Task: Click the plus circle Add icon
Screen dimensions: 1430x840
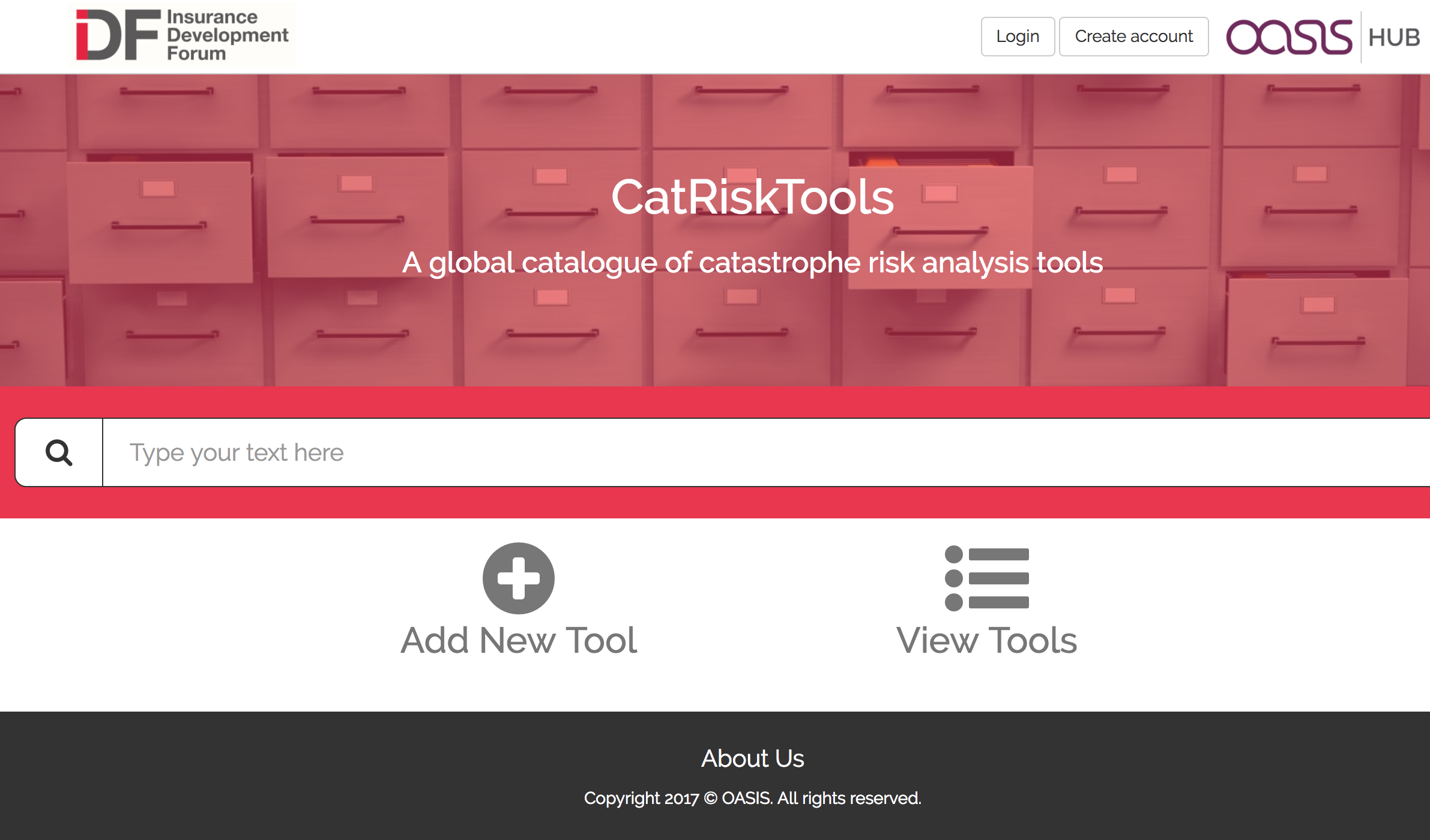Action: [519, 578]
